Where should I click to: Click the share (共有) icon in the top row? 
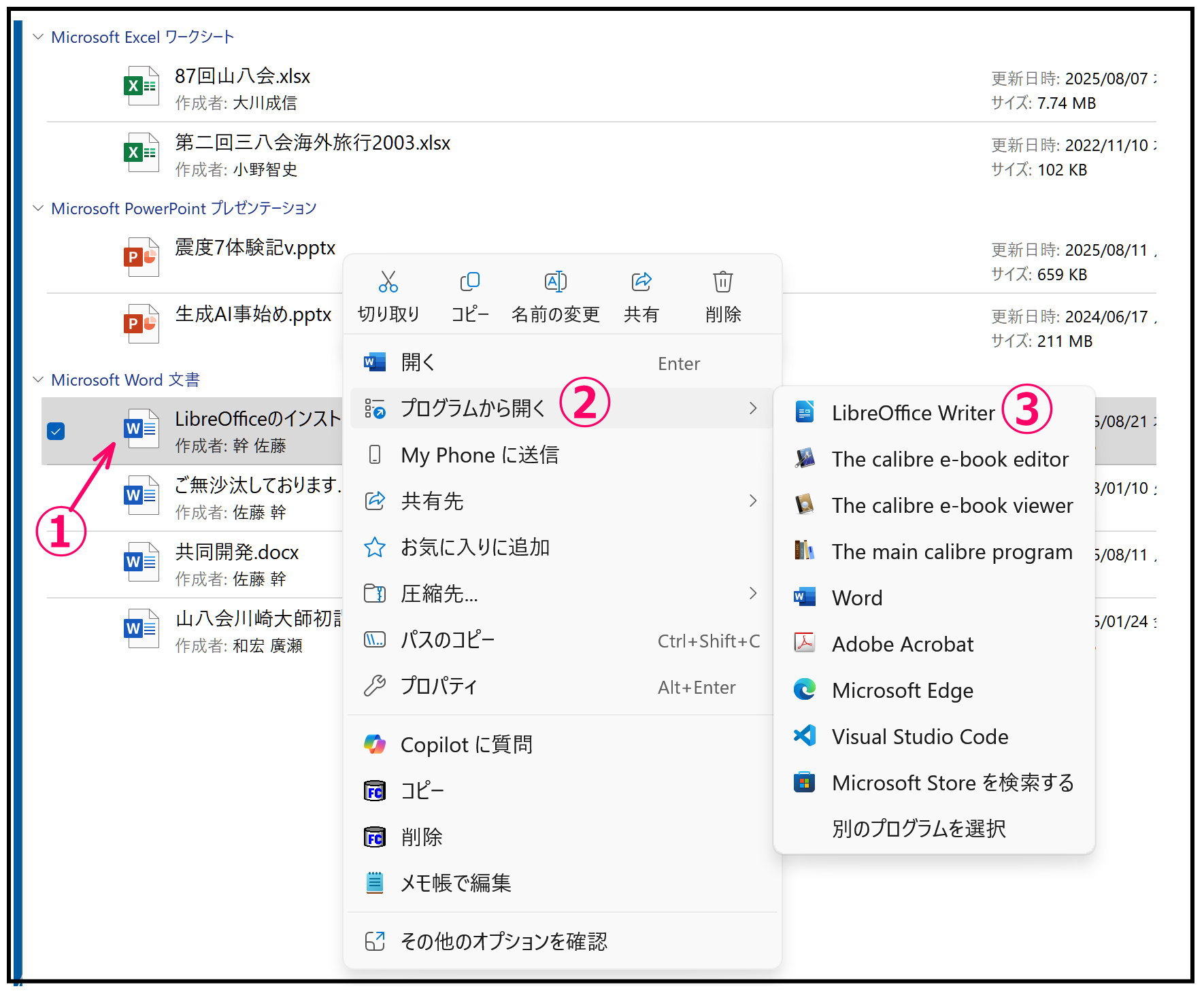pos(641,282)
